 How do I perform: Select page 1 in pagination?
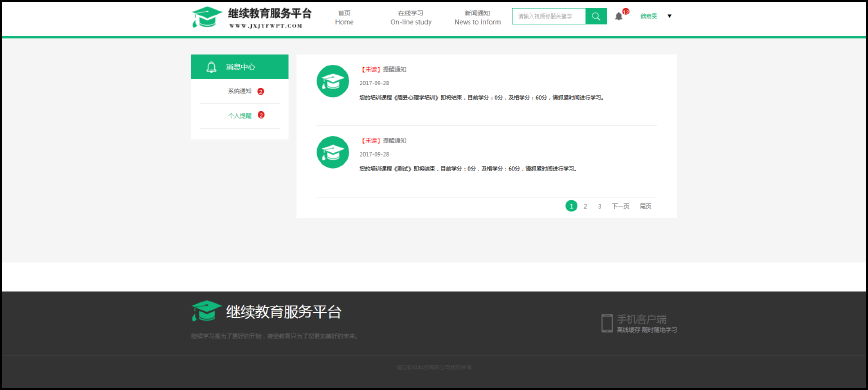[x=571, y=206]
